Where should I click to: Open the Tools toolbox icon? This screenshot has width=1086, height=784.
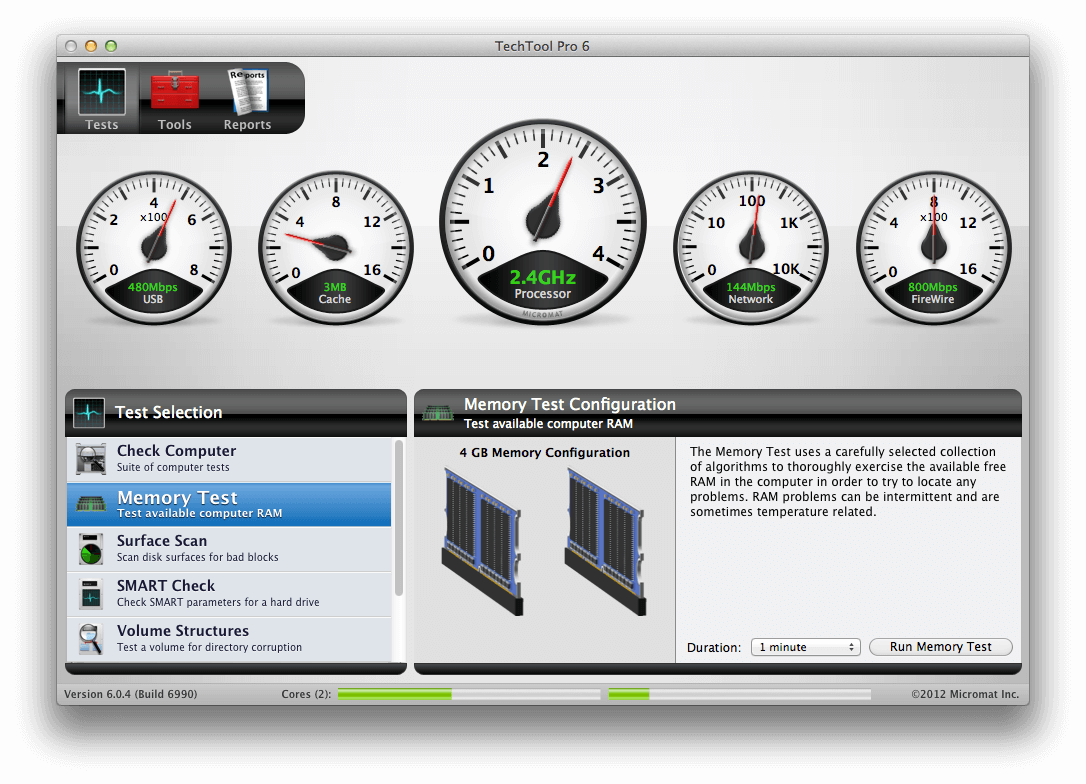coord(175,91)
